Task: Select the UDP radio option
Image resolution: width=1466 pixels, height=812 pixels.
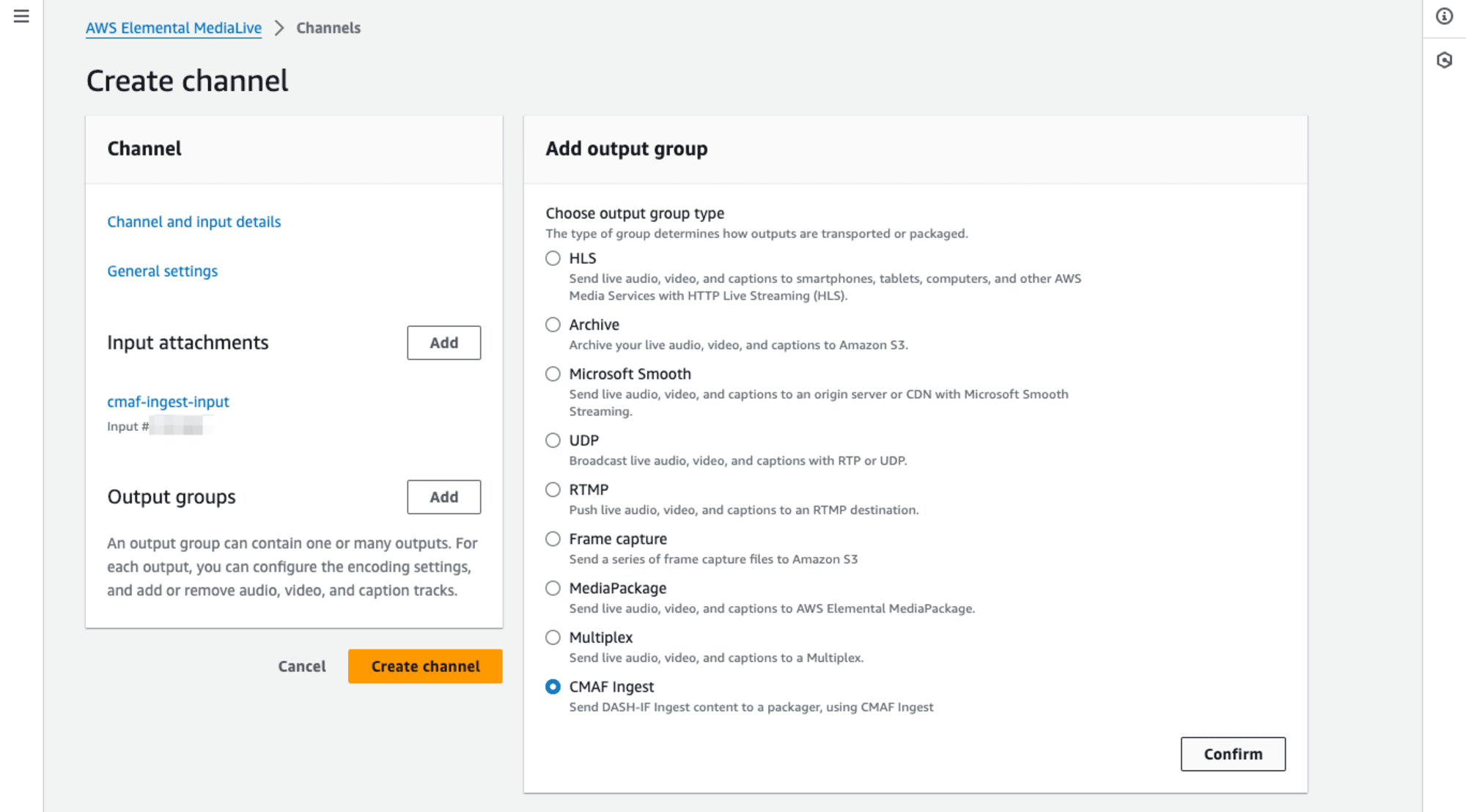Action: pos(553,440)
